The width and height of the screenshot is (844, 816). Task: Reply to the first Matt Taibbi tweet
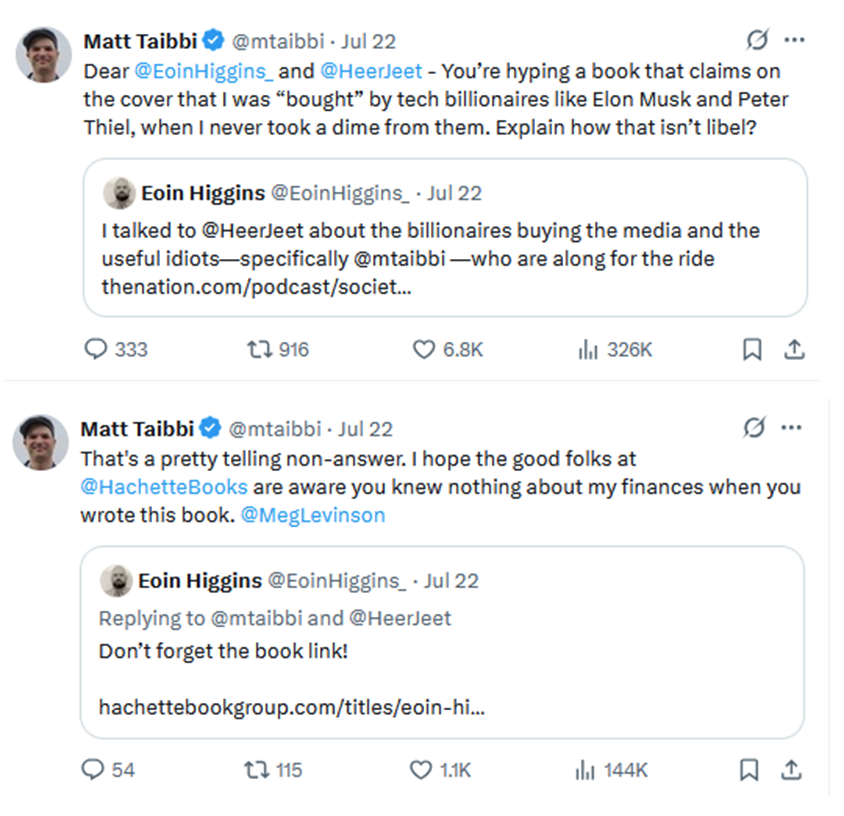(x=97, y=349)
